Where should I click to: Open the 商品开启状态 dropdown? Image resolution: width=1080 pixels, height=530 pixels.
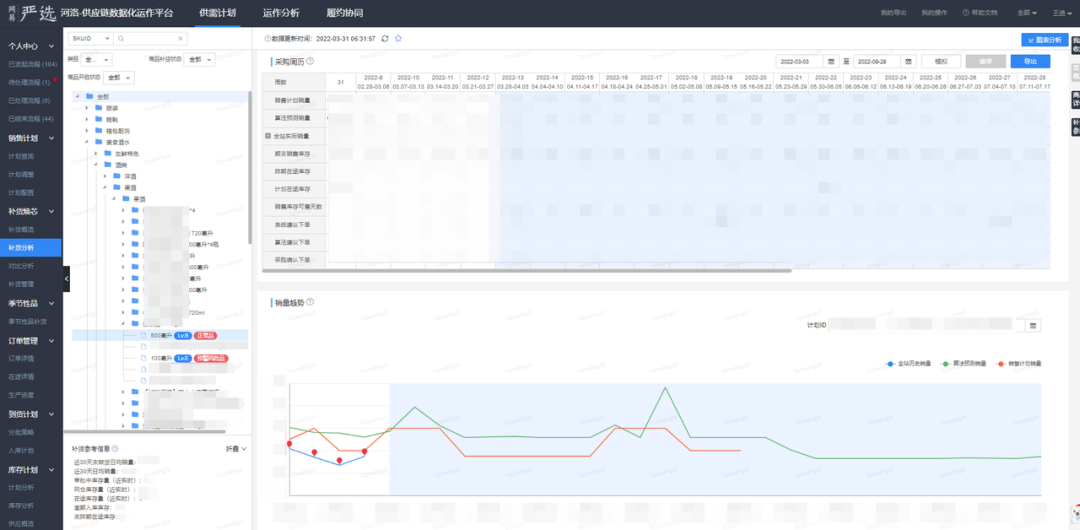pyautogui.click(x=118, y=77)
